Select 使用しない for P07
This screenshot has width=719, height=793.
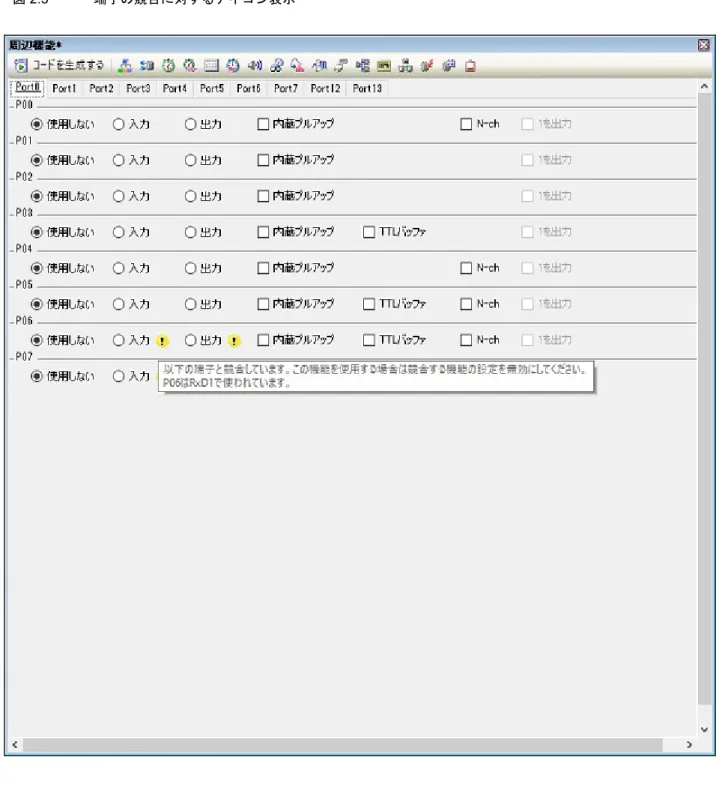[x=62, y=376]
